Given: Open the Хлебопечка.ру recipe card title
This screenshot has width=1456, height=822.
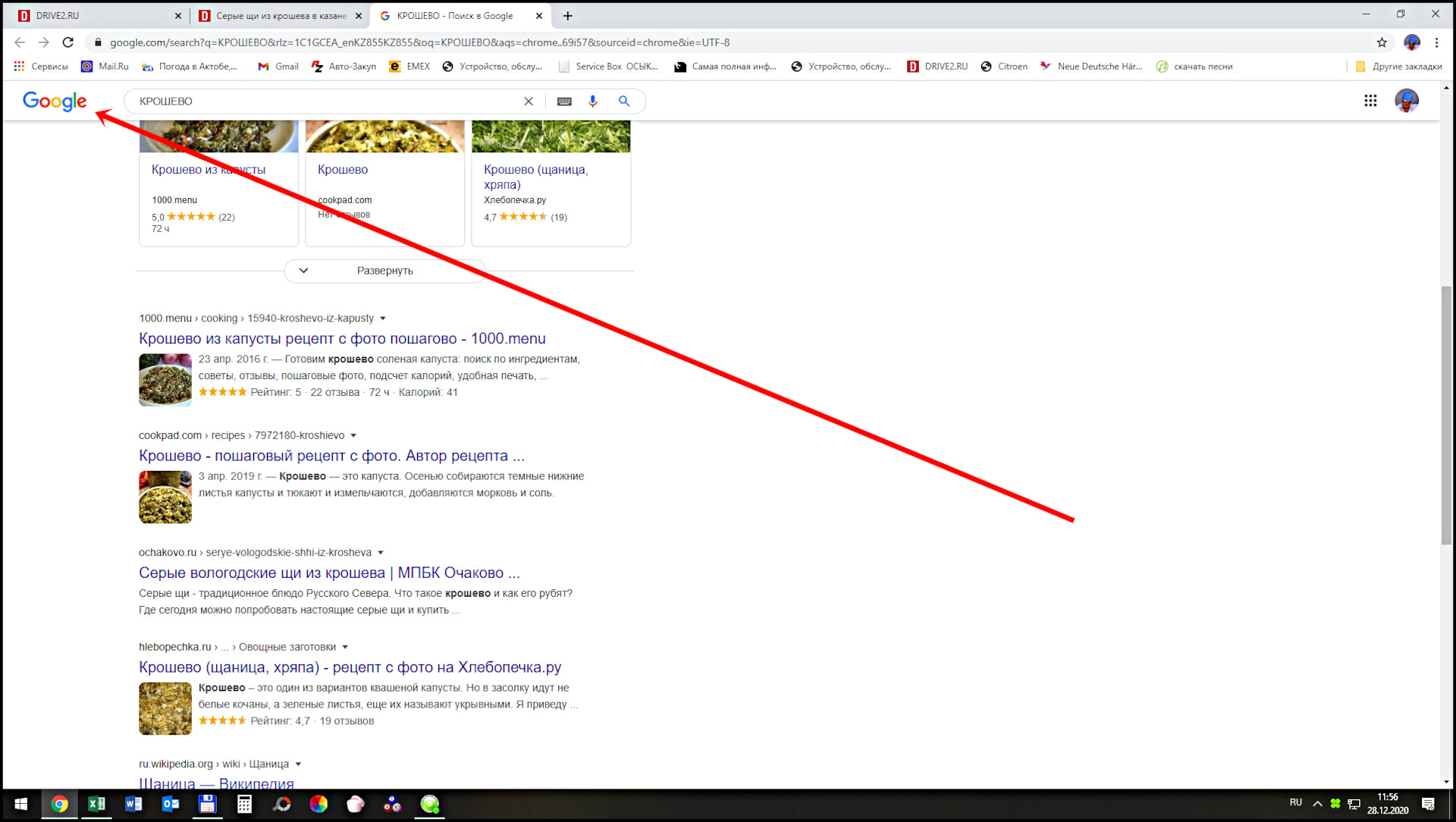Looking at the screenshot, I should (535, 177).
